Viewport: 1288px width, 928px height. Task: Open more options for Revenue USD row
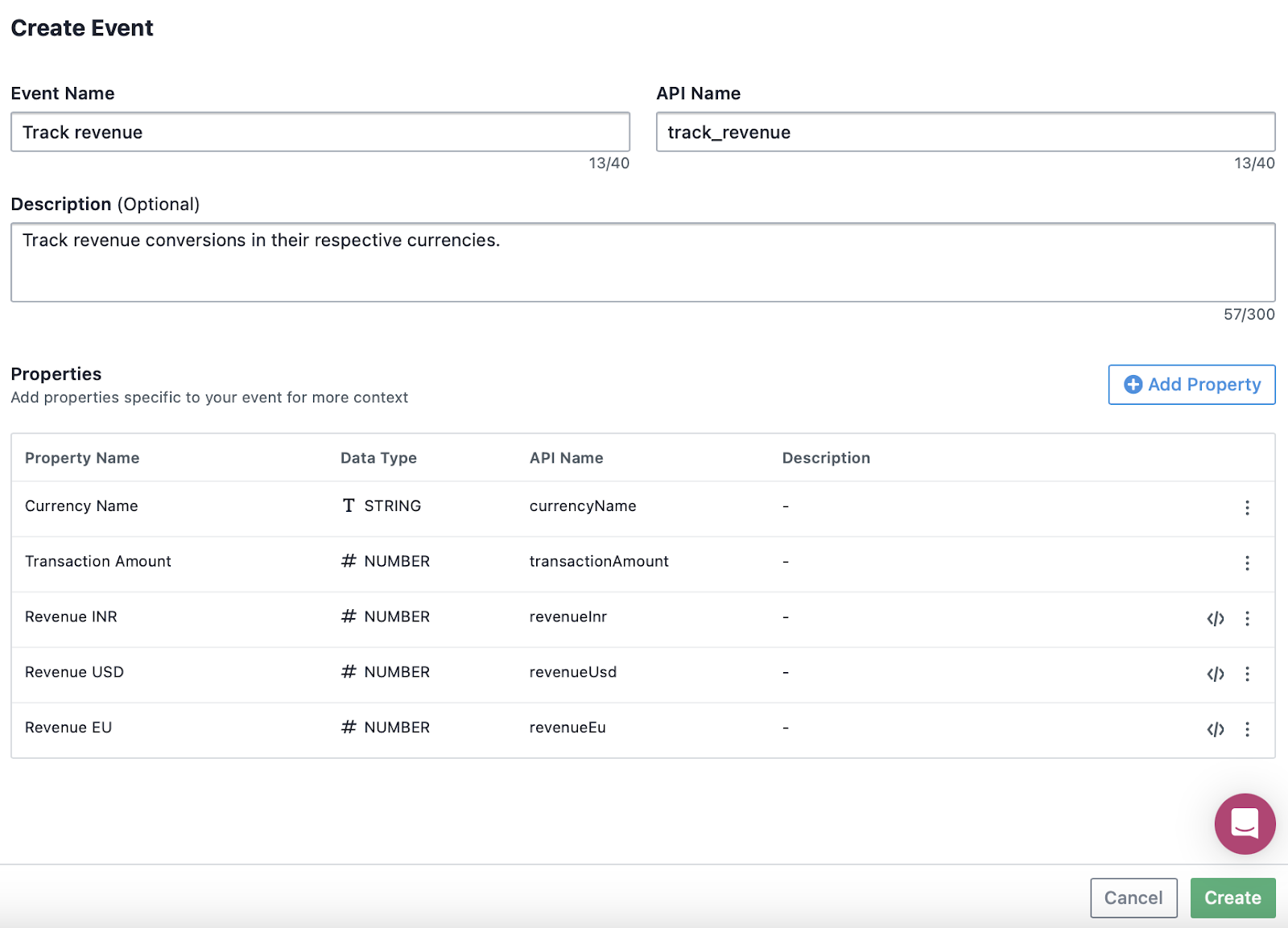point(1247,674)
